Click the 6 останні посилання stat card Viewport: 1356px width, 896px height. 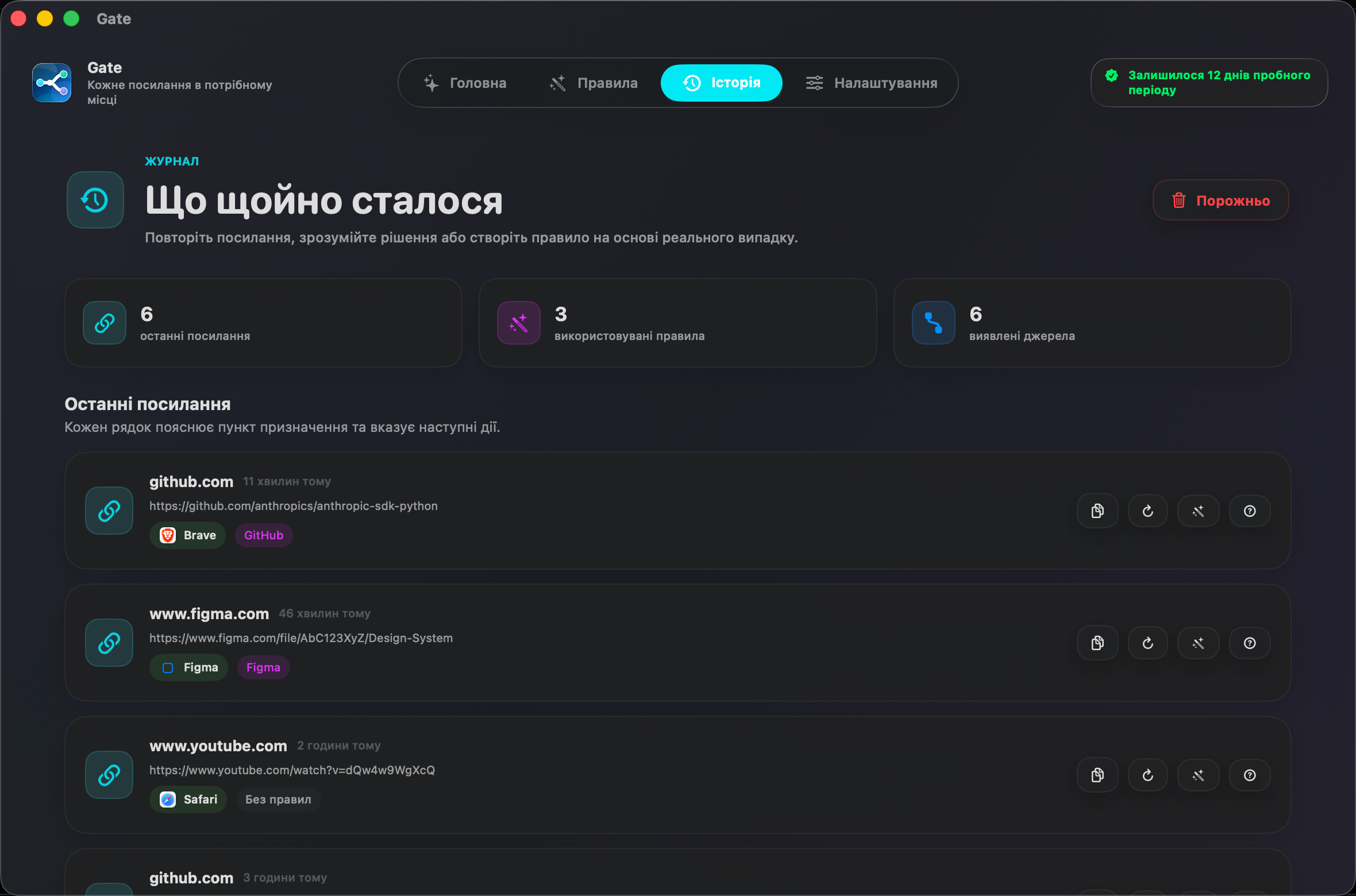pos(263,323)
